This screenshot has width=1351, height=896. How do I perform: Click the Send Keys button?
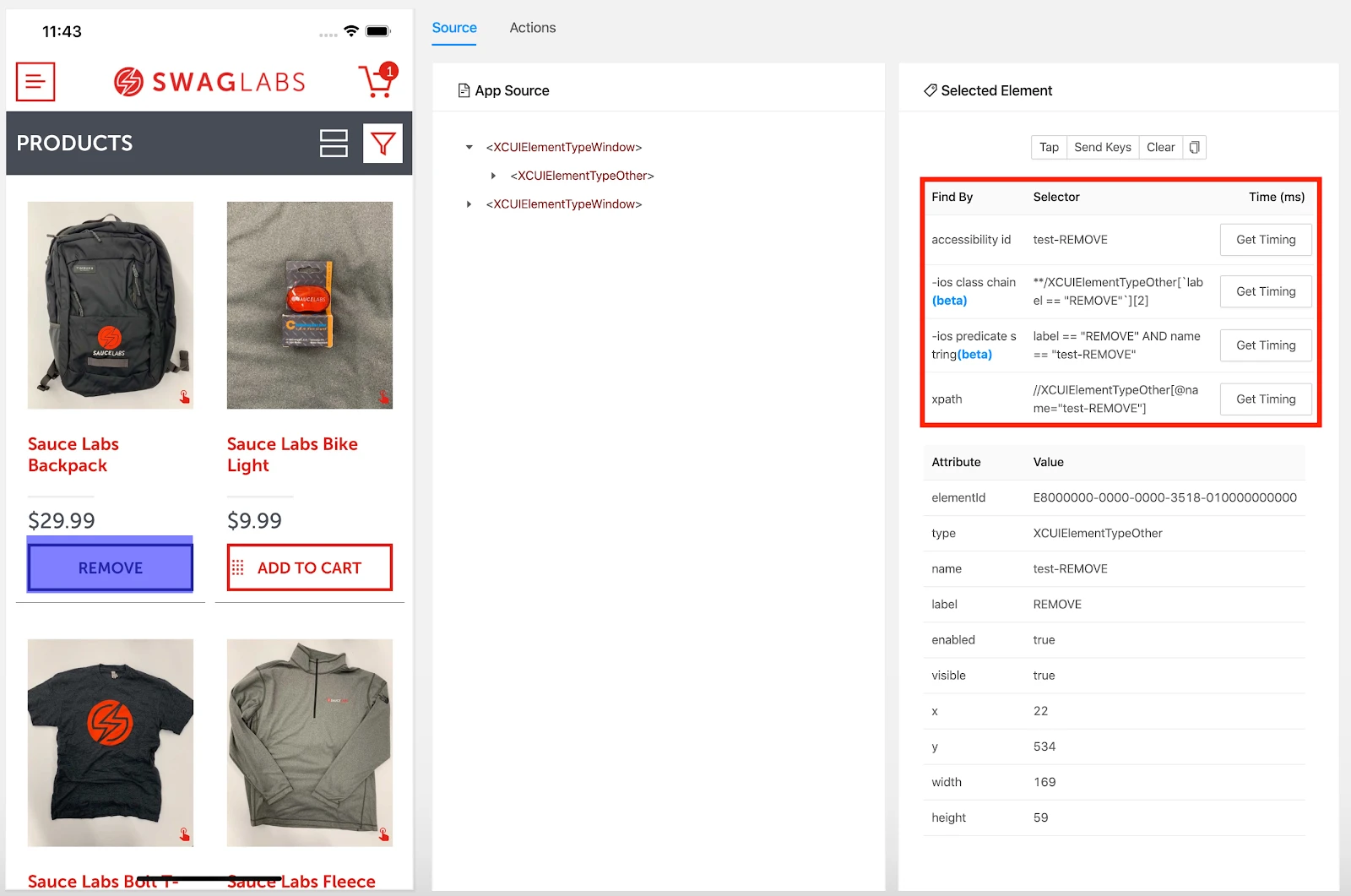(1103, 148)
